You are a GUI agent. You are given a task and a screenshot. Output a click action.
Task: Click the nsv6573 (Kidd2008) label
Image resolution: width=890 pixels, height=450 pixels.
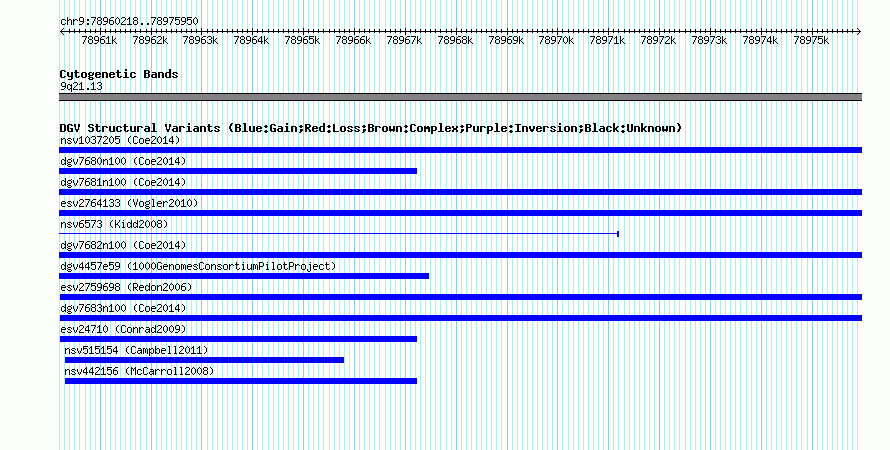pyautogui.click(x=114, y=224)
